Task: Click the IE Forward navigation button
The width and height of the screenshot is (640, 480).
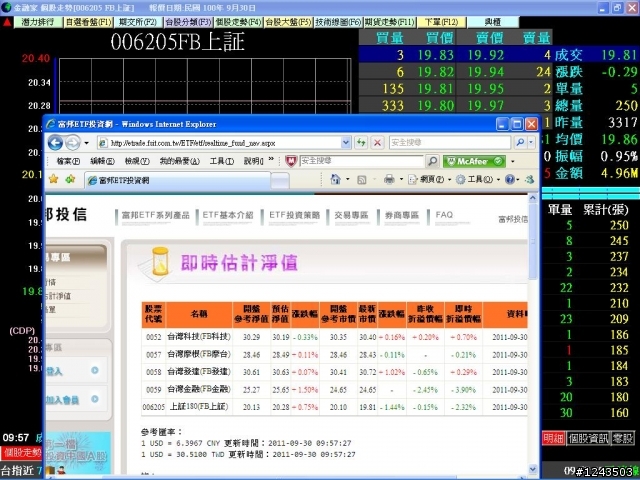Action: click(73, 142)
